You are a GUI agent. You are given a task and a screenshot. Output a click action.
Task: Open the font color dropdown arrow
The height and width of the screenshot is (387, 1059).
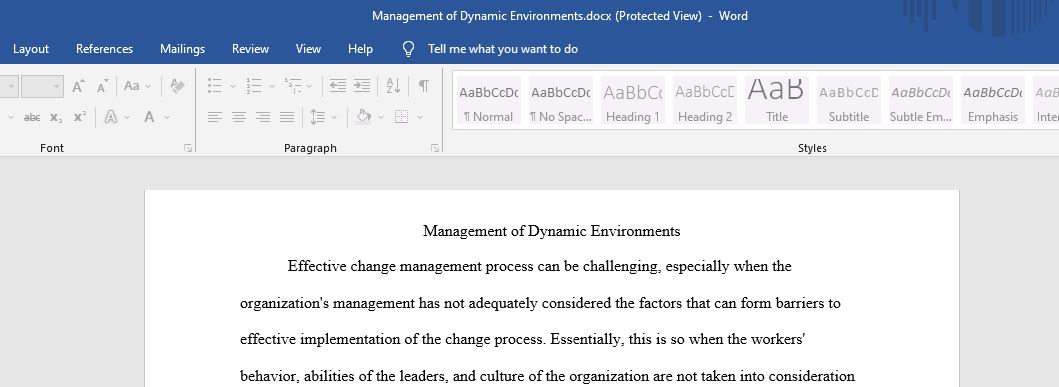point(167,118)
